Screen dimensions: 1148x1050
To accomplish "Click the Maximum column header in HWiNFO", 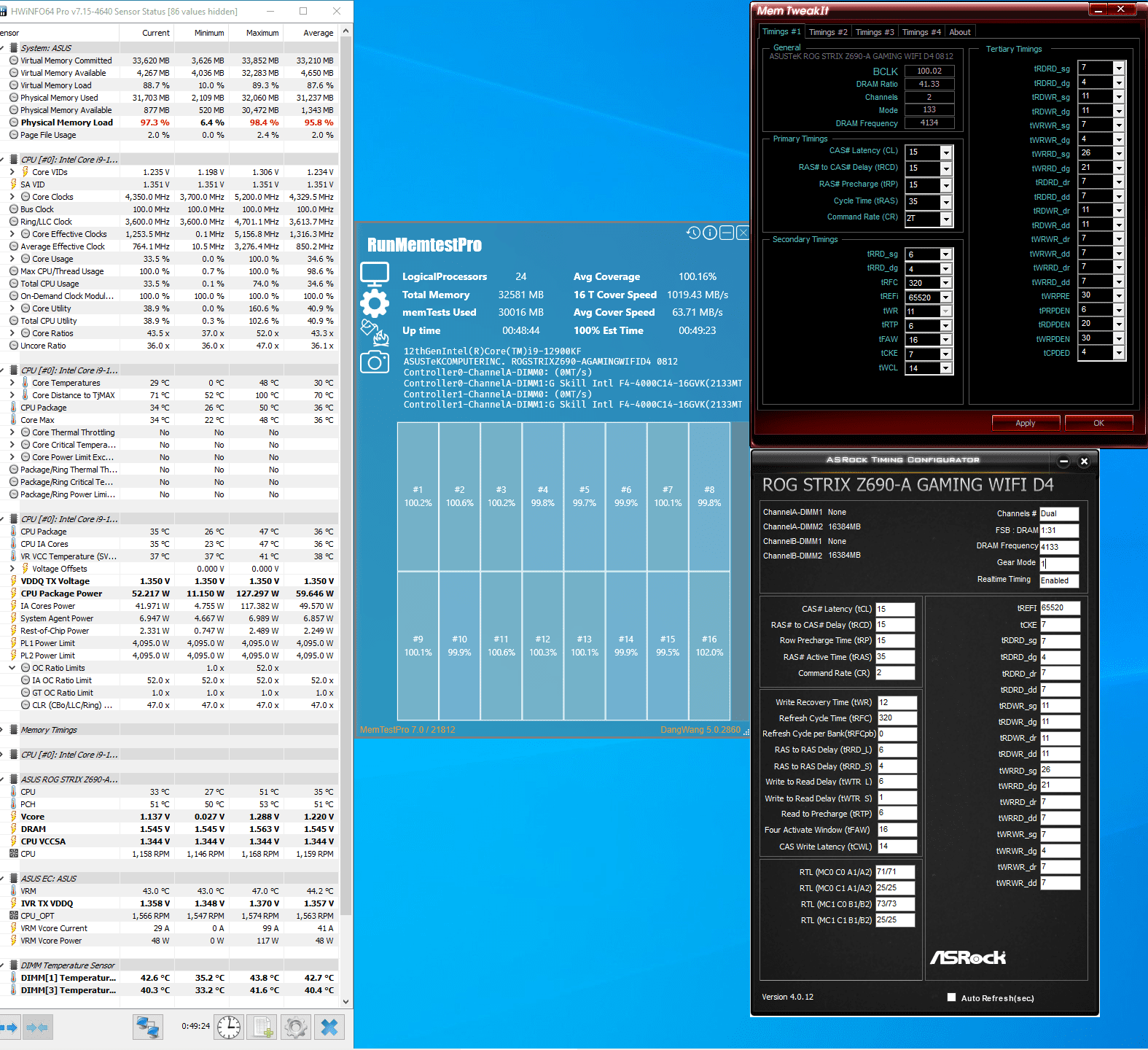I will (256, 33).
